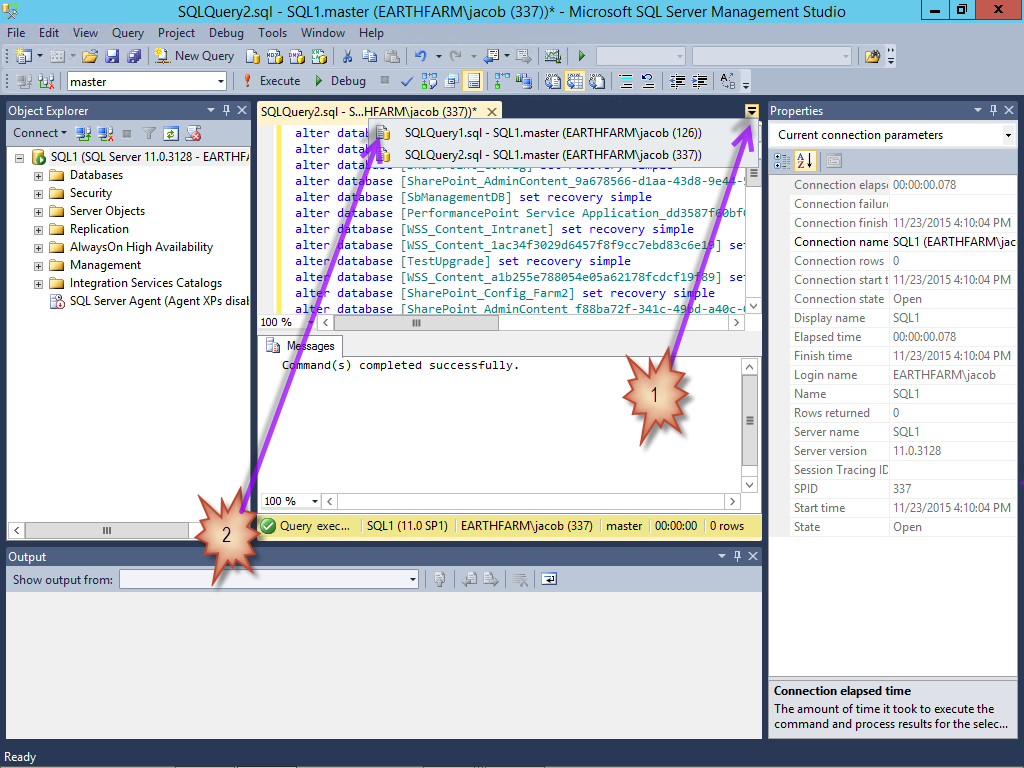Toggle Include Client Statistics button
Viewport: 1024px width, 768px height.
point(524,82)
